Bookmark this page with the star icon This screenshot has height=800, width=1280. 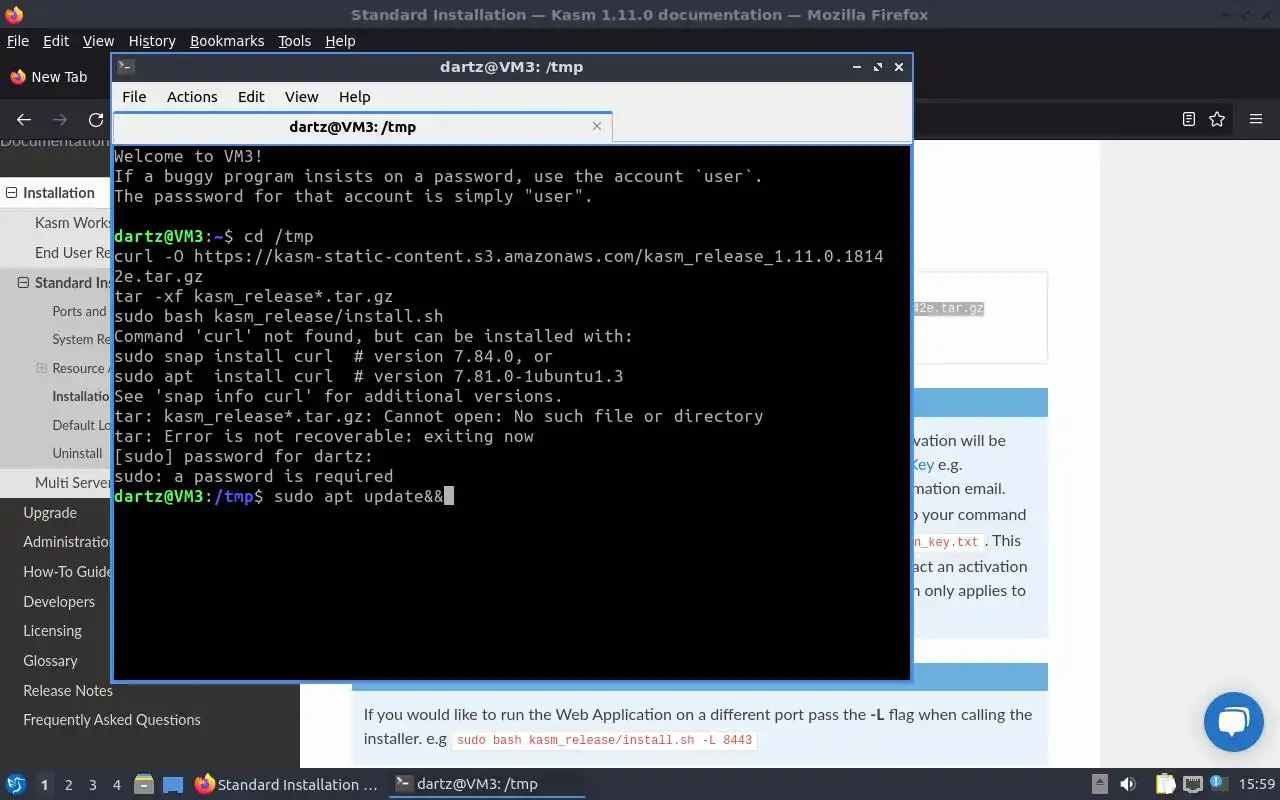1217,119
